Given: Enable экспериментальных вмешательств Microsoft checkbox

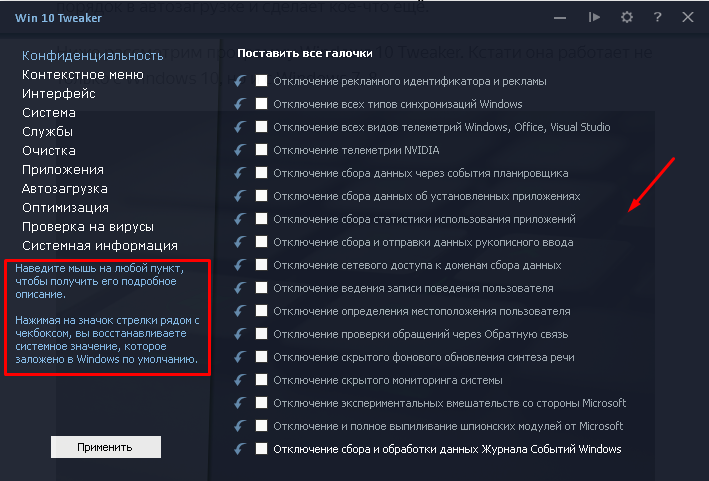Looking at the screenshot, I should coord(261,402).
